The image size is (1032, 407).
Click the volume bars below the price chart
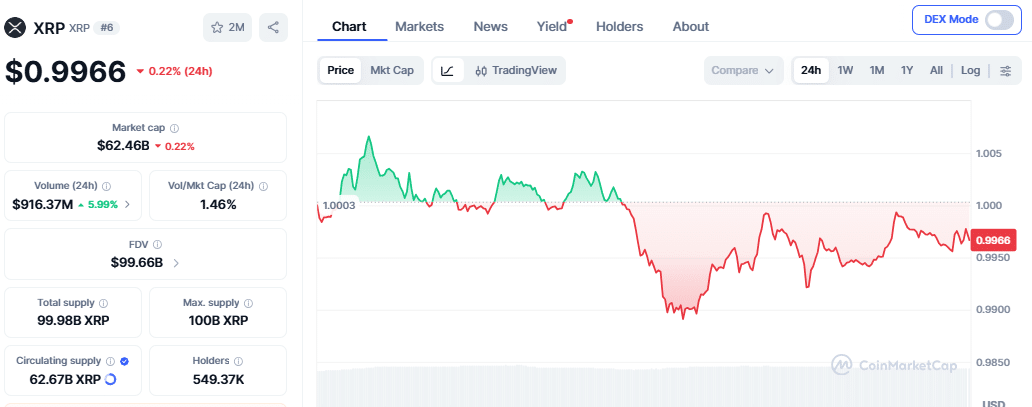point(643,387)
